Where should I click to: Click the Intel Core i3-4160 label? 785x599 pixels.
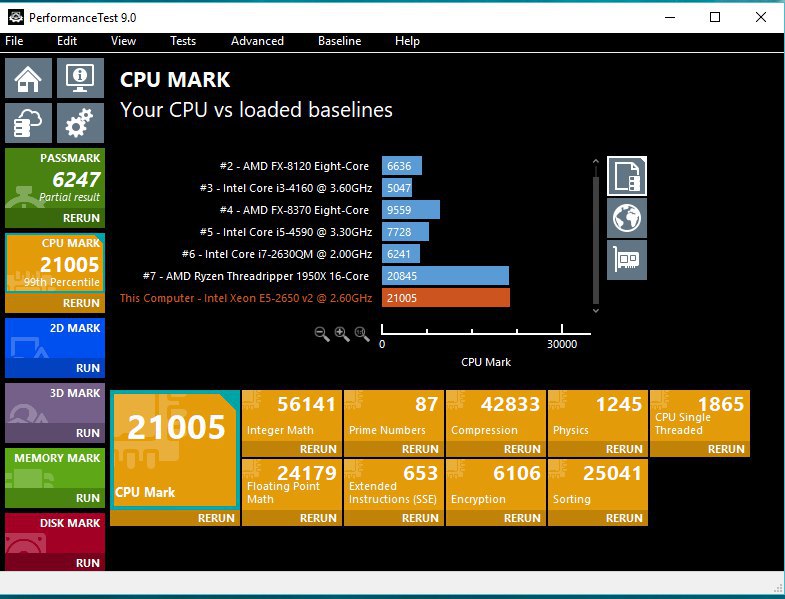tap(286, 188)
